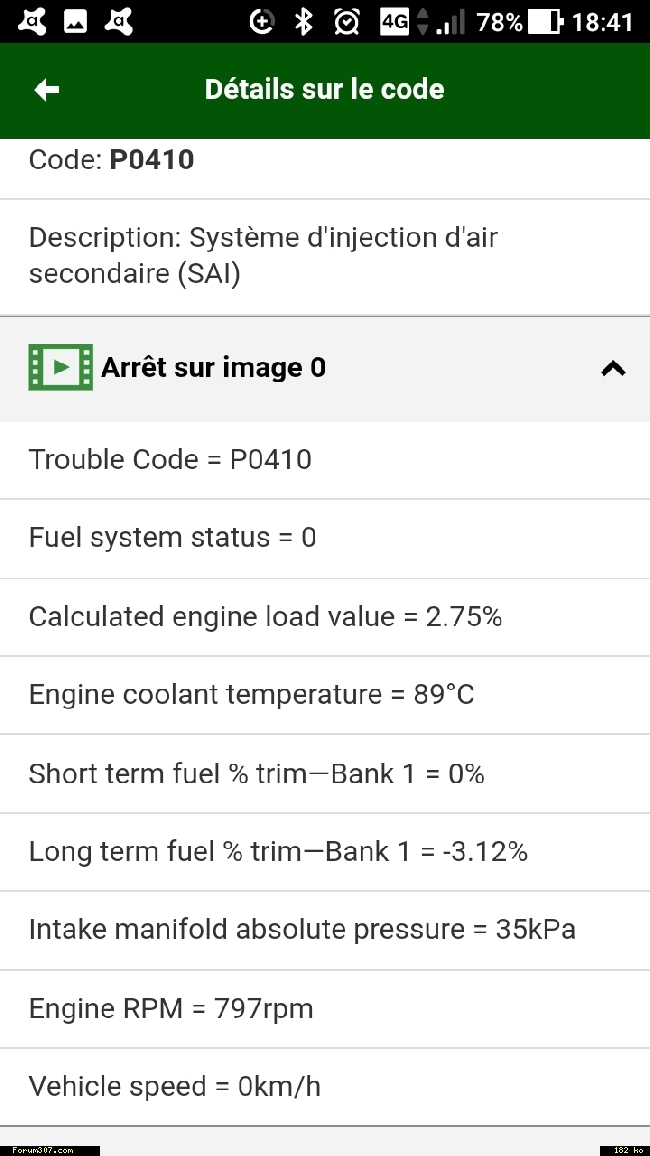The height and width of the screenshot is (1156, 650).
Task: Tap the Engine RPM = 797rpm row
Action: tap(325, 1009)
